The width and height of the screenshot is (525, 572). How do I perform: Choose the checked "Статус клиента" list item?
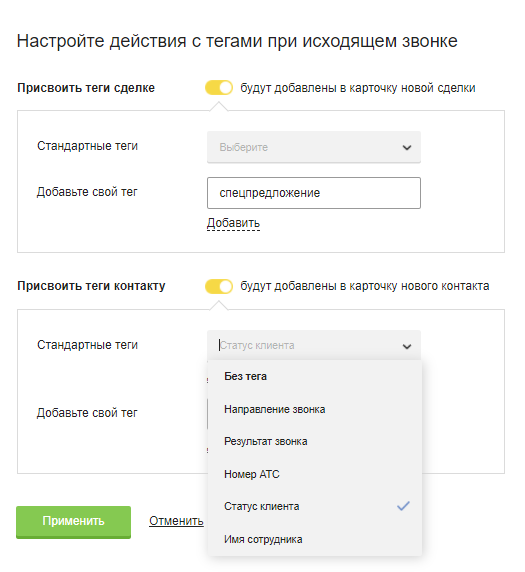point(314,506)
